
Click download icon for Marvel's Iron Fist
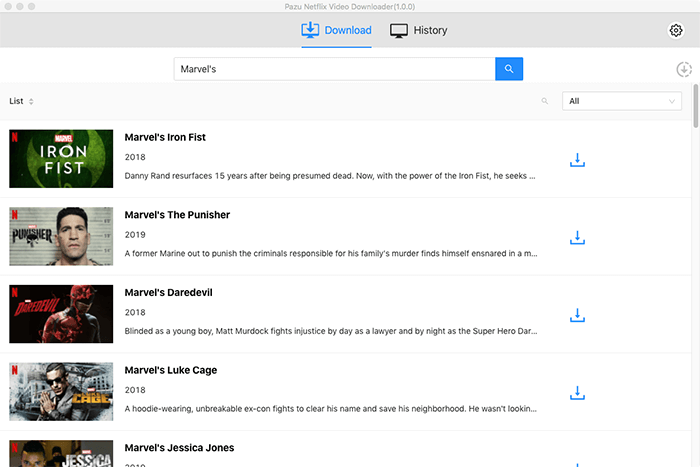pos(577,160)
